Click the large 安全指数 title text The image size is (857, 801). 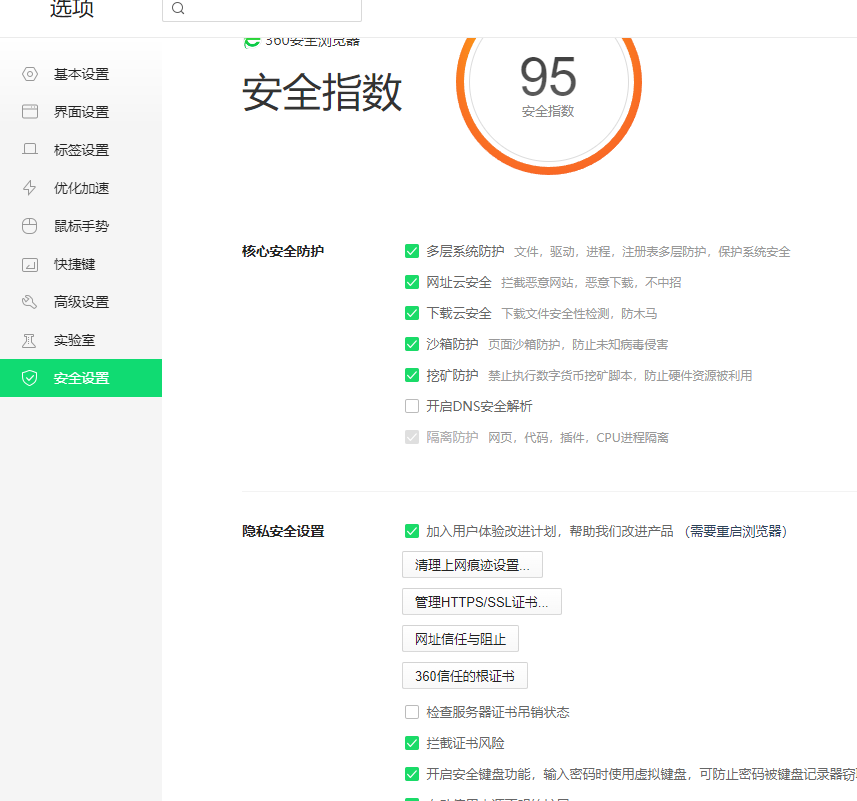pyautogui.click(x=322, y=92)
